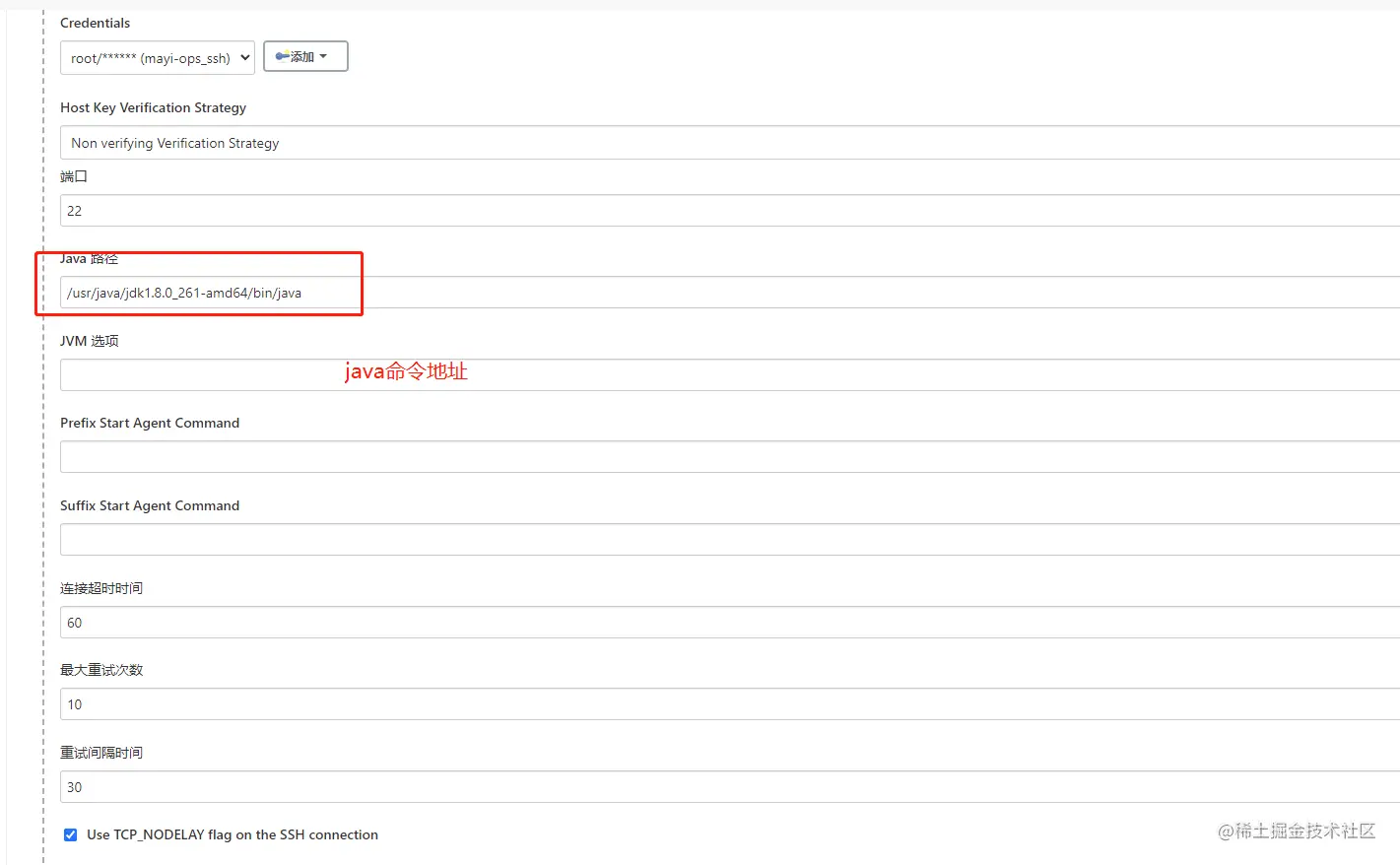Click the Host Key Verification Strategy label

tap(153, 107)
